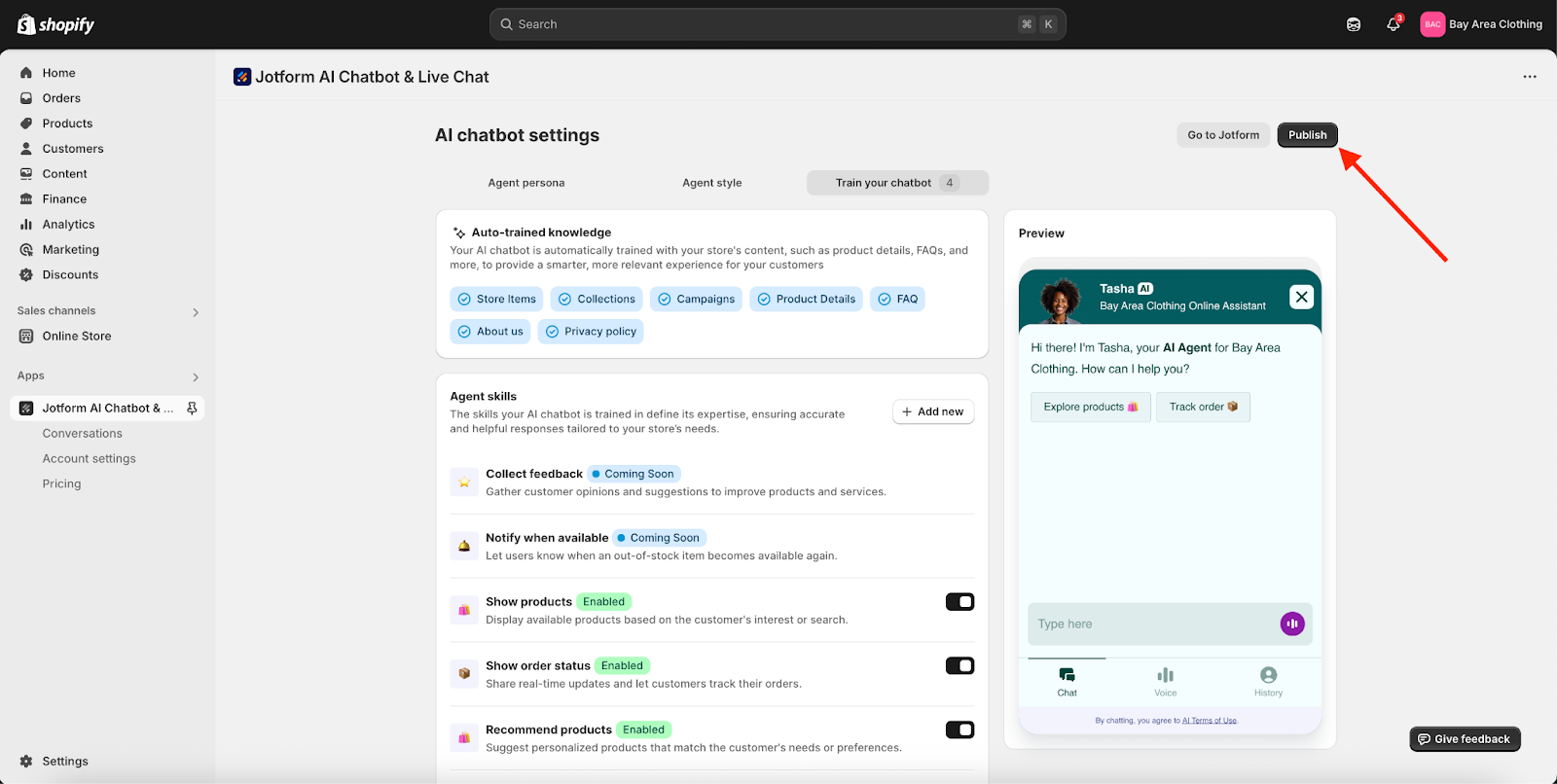Image resolution: width=1557 pixels, height=784 pixels.
Task: Click the Customers person icon
Action: click(x=26, y=149)
